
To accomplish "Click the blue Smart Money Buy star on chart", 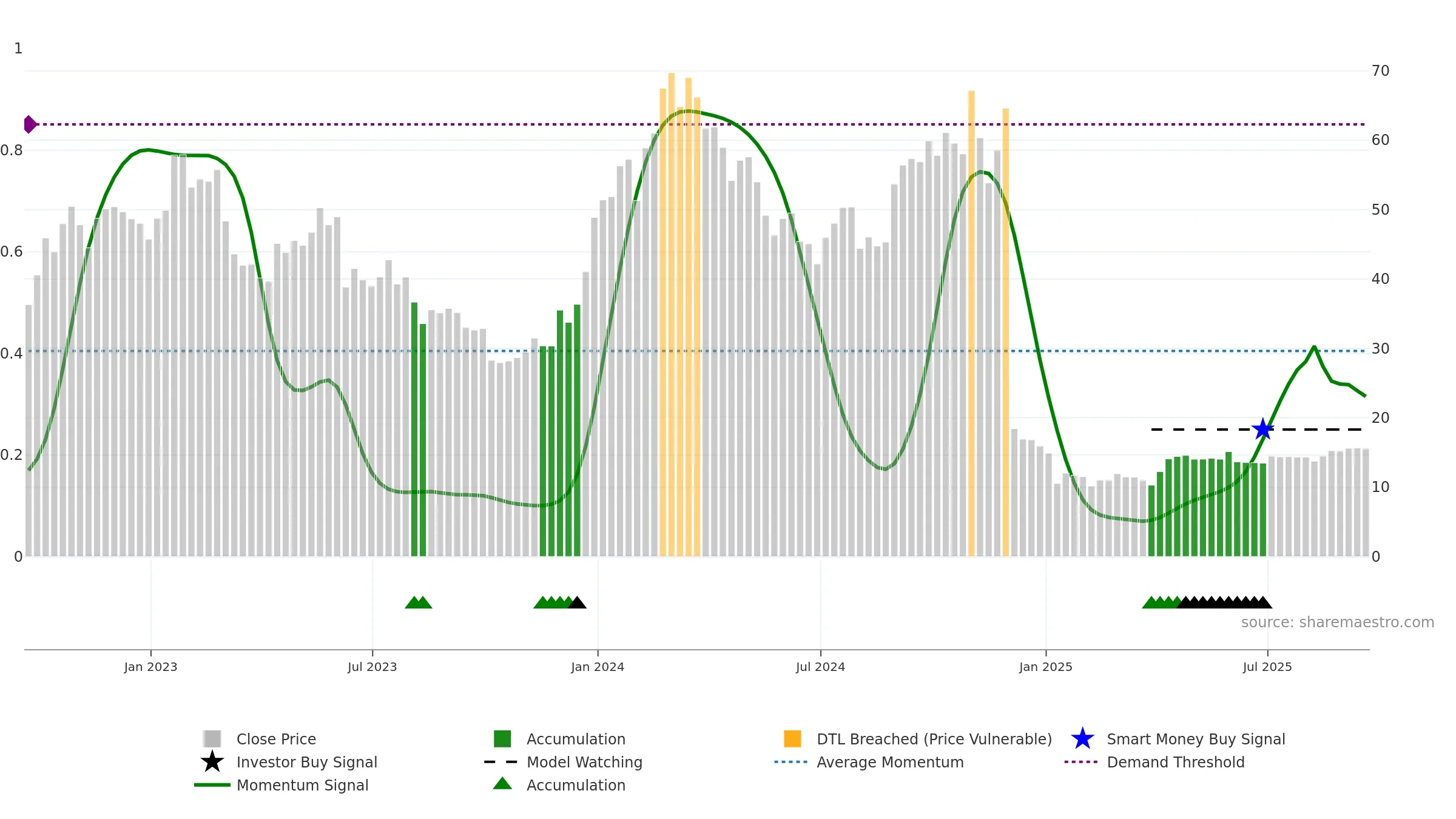I will (x=1263, y=430).
